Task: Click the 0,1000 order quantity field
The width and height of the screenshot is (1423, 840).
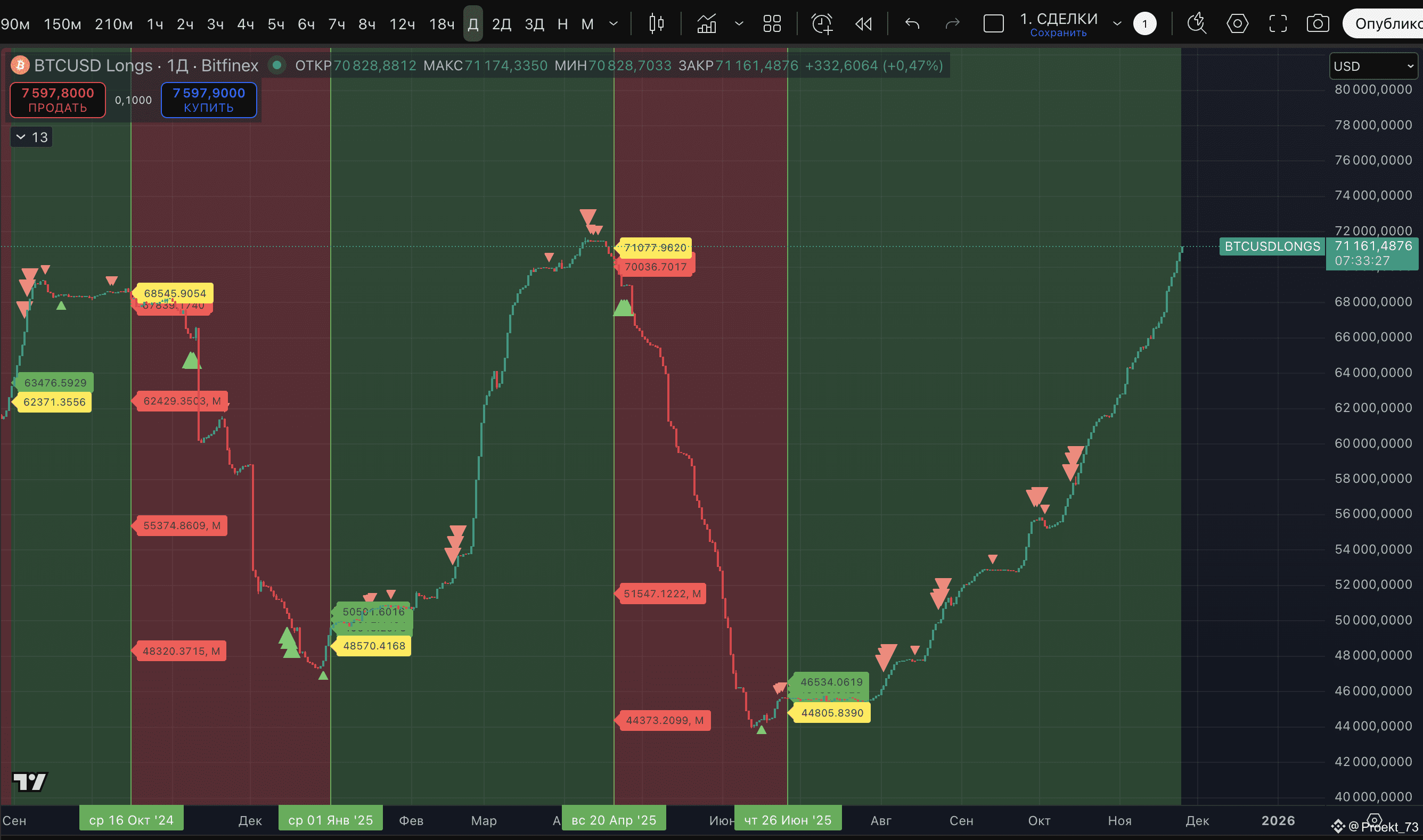Action: point(133,100)
